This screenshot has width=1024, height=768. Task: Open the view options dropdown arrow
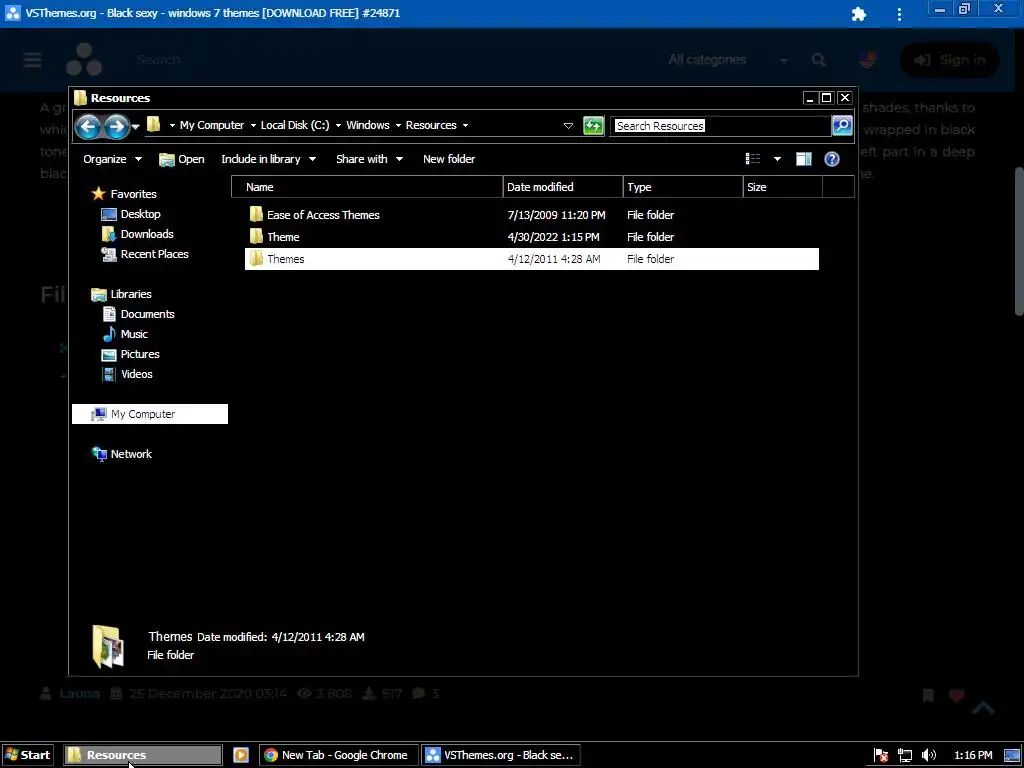click(777, 159)
